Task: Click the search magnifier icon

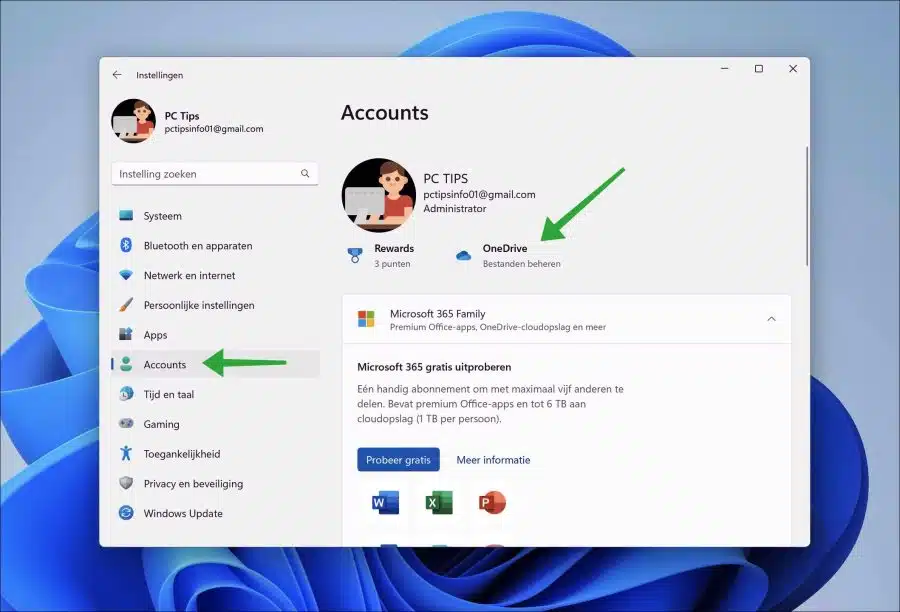Action: coord(305,173)
